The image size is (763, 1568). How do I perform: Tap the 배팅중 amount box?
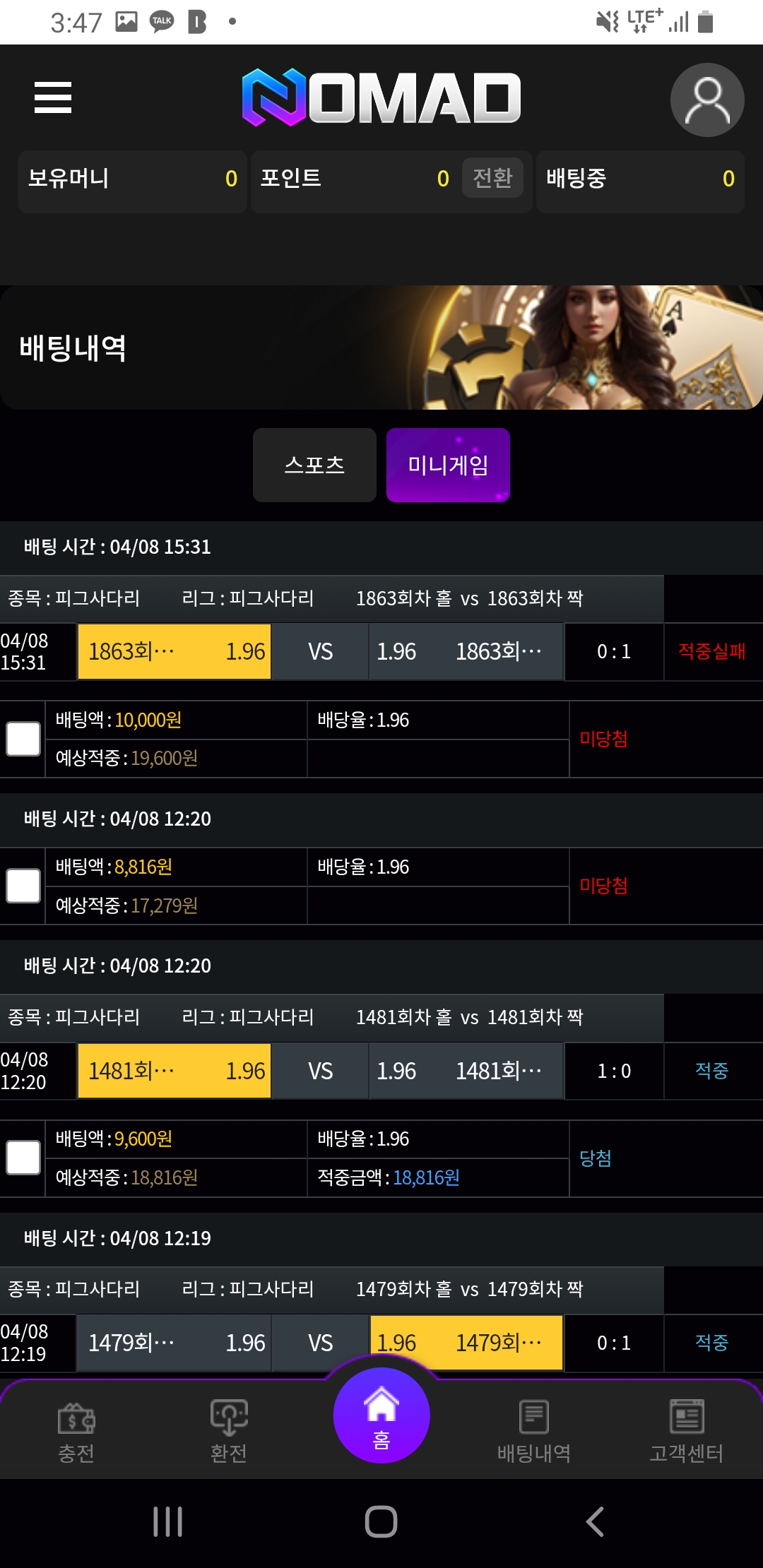[x=640, y=181]
